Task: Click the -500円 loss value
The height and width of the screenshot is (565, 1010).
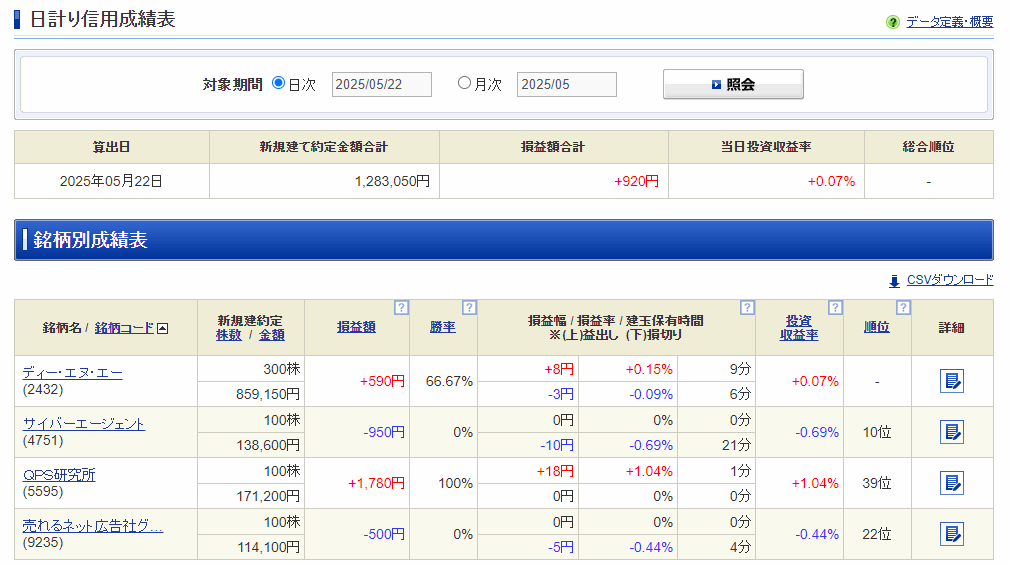Action: click(x=384, y=534)
